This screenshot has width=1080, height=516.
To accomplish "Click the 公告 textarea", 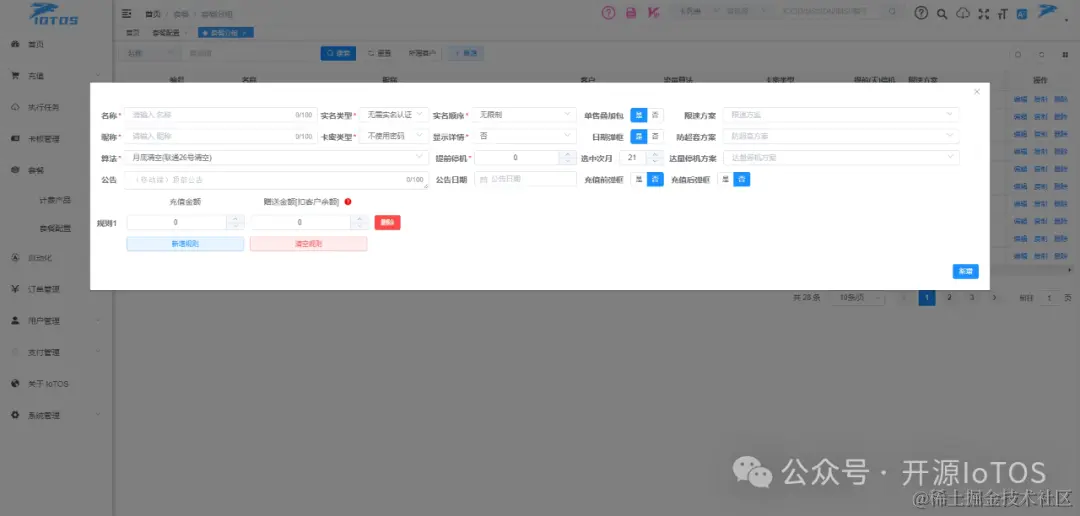I will click(x=276, y=180).
